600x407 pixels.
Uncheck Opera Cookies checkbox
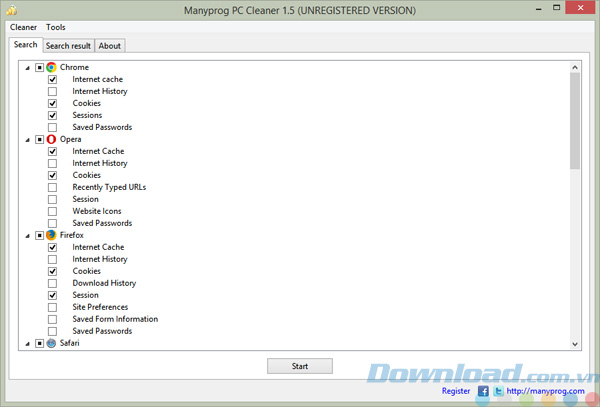(52, 176)
